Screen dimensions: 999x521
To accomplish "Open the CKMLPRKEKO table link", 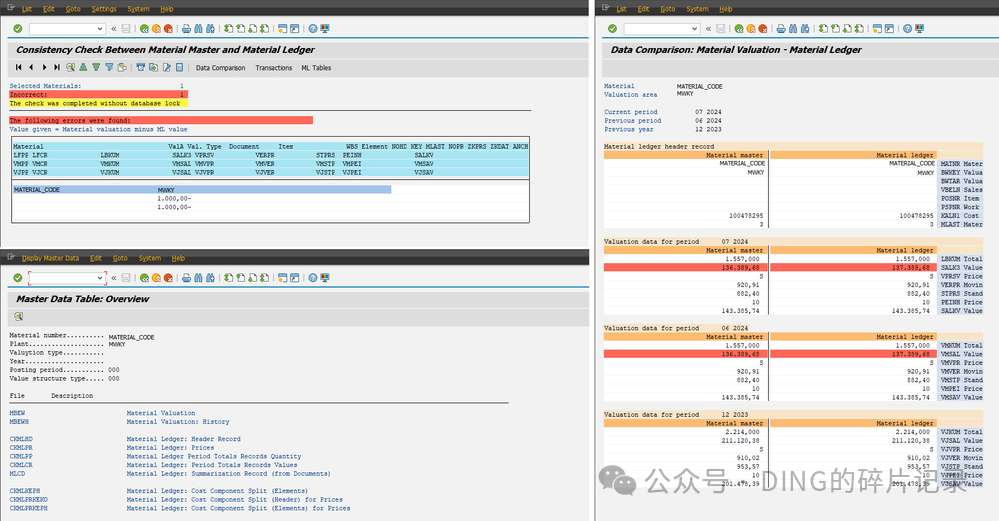I will pos(29,500).
